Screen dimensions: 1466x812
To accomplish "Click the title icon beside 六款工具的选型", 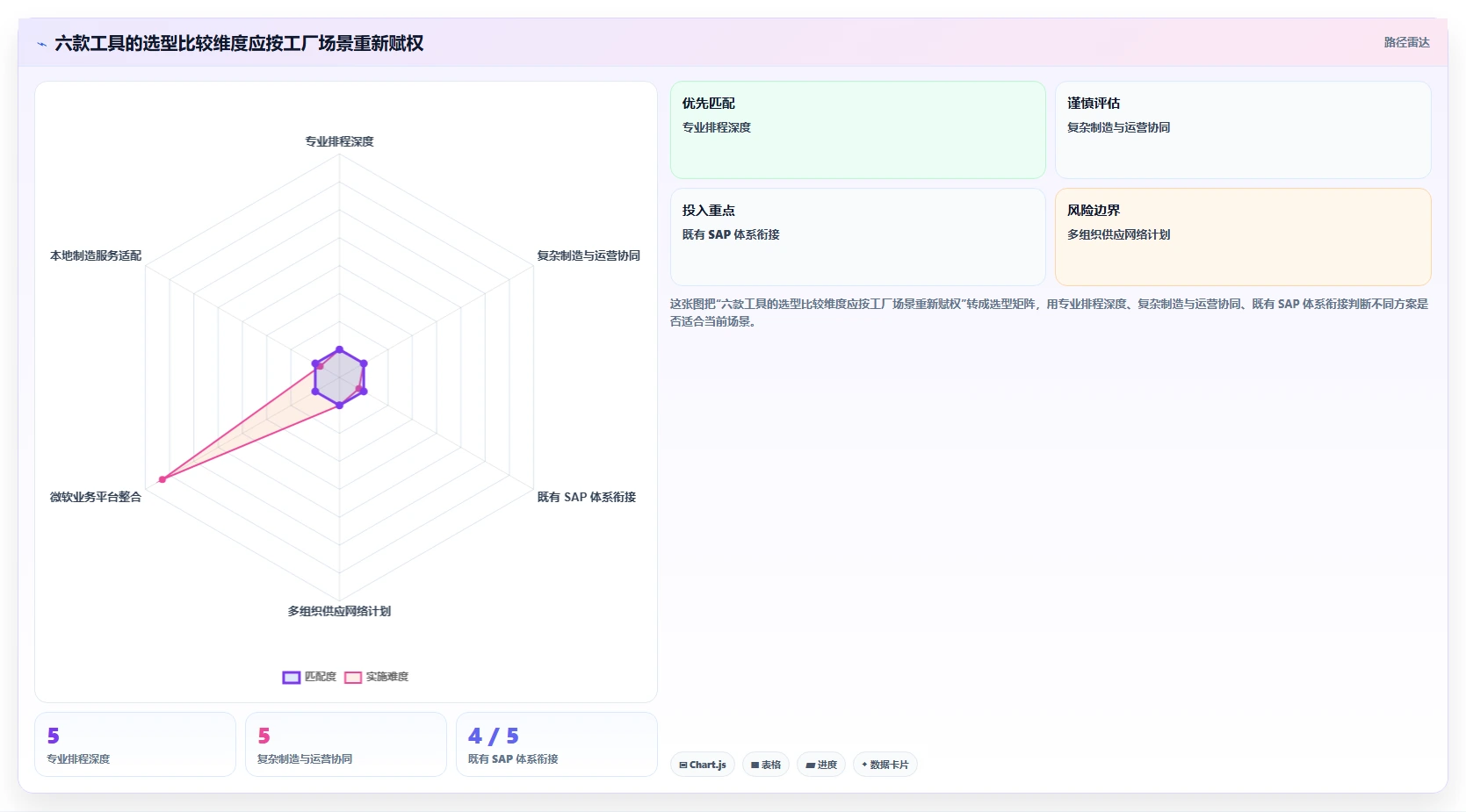I will [41, 44].
